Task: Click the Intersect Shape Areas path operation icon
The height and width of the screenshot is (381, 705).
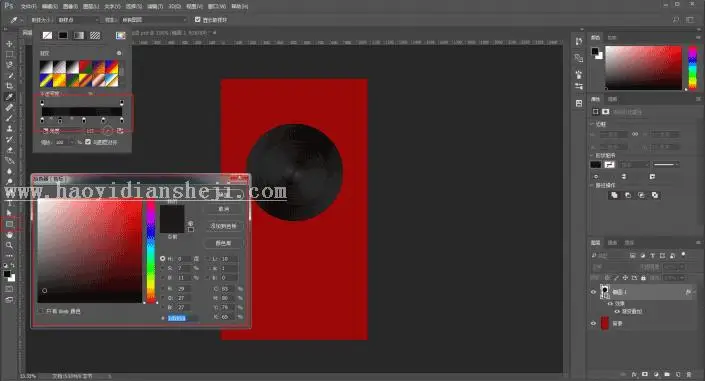Action: (x=641, y=195)
